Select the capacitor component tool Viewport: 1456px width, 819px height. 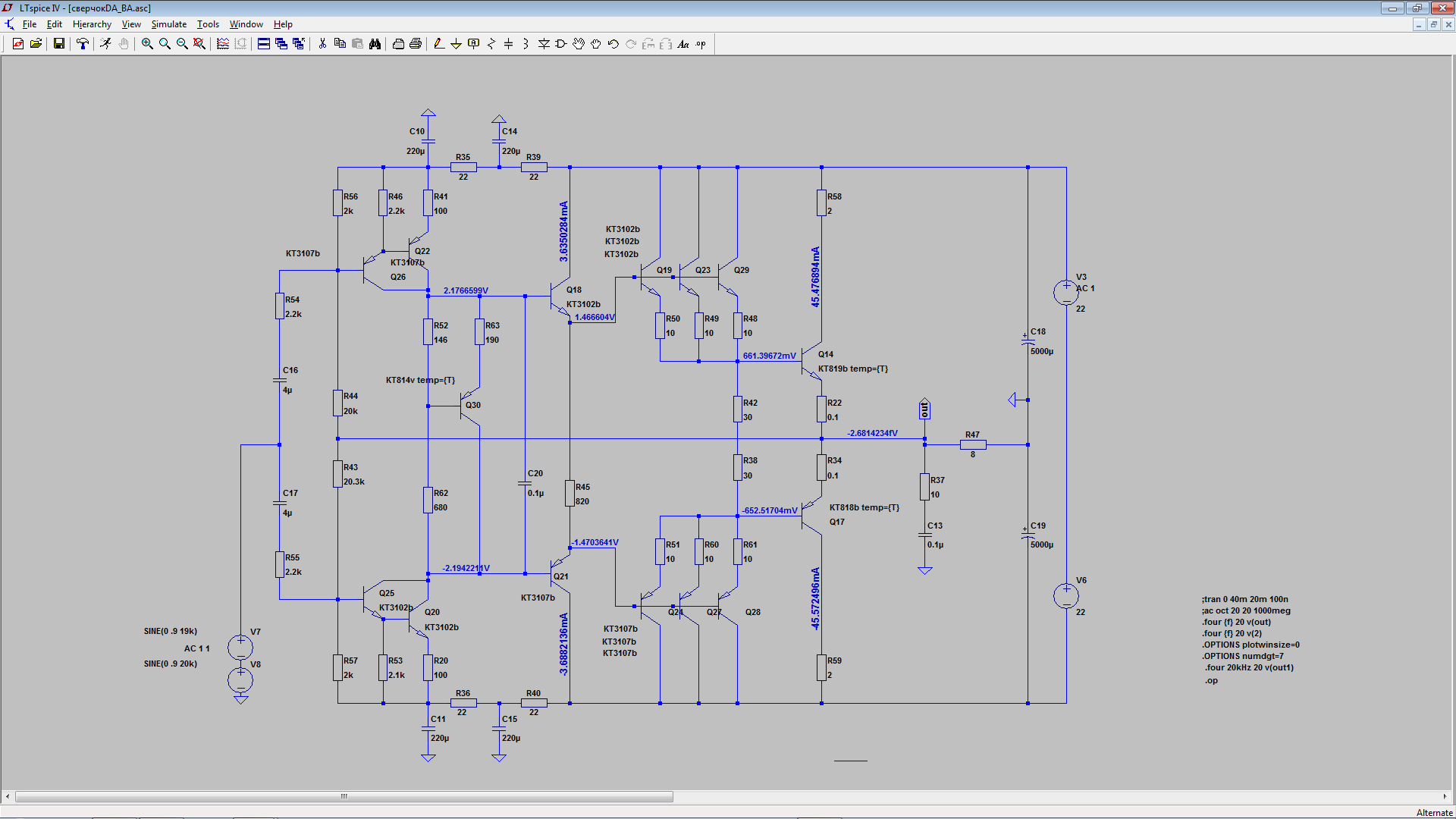pyautogui.click(x=508, y=44)
